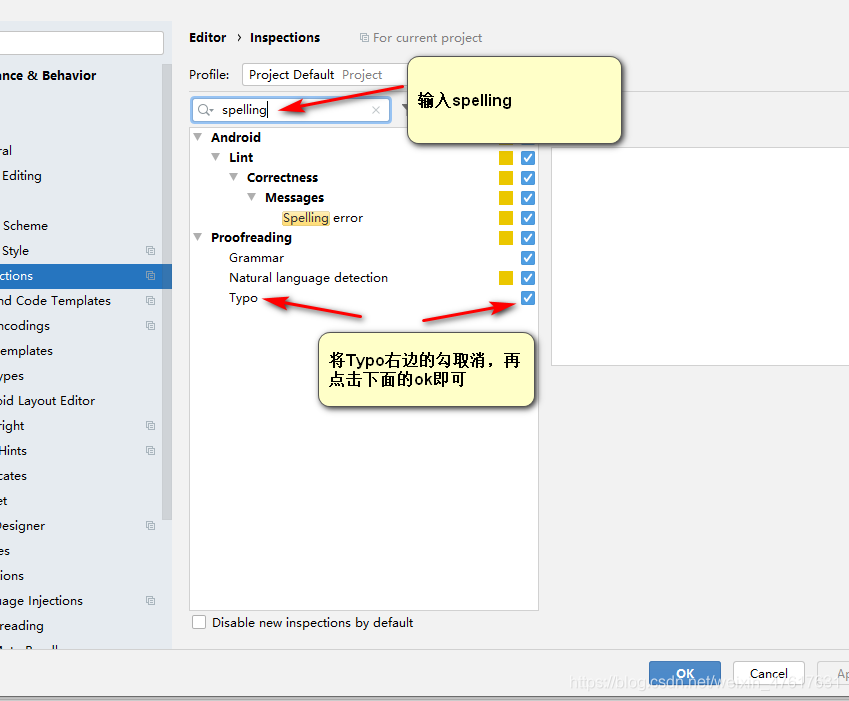Click project-level icon beside Style sidebar item
This screenshot has width=849, height=701.
[151, 251]
